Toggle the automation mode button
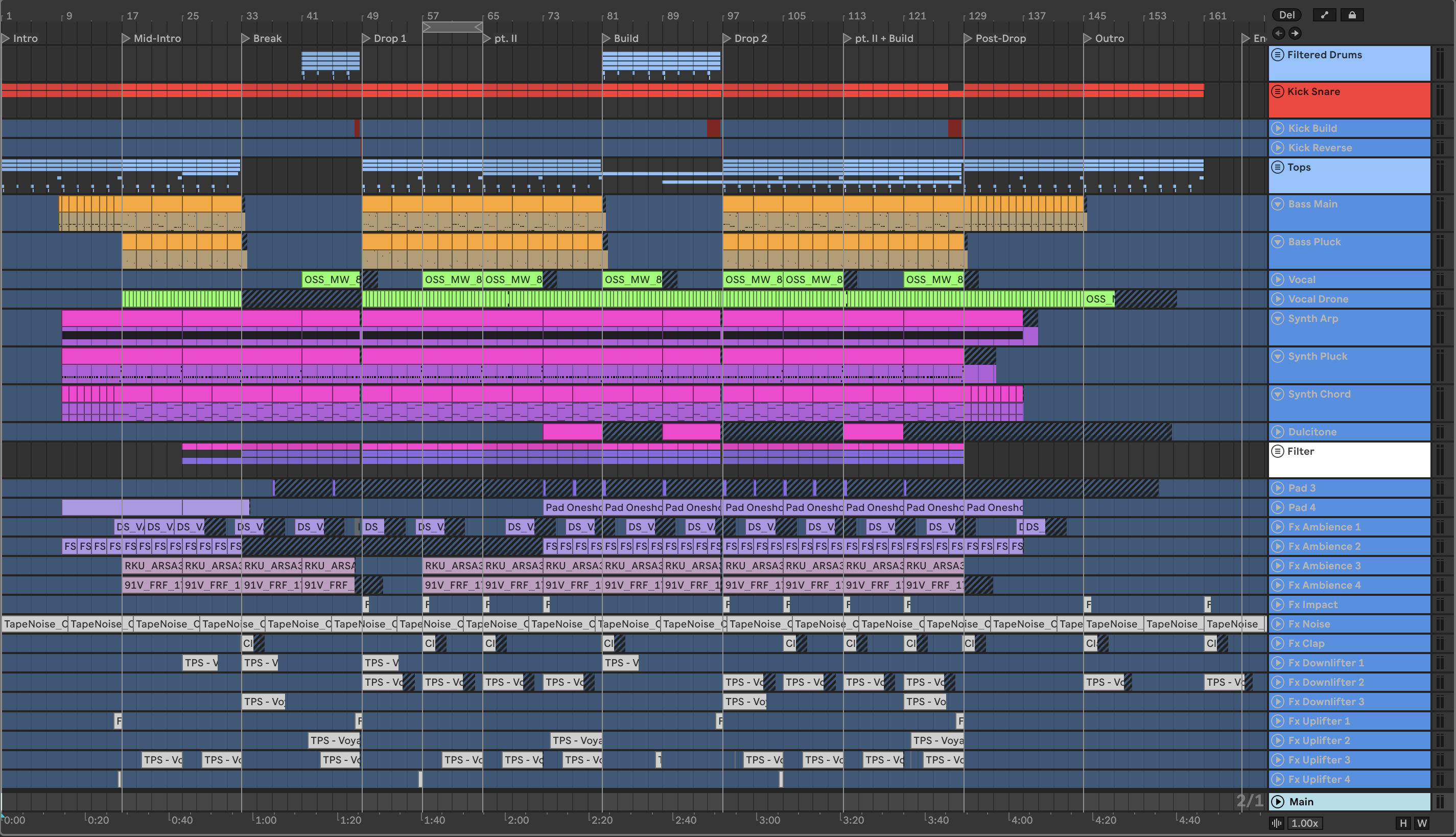1456x837 pixels. [1324, 15]
